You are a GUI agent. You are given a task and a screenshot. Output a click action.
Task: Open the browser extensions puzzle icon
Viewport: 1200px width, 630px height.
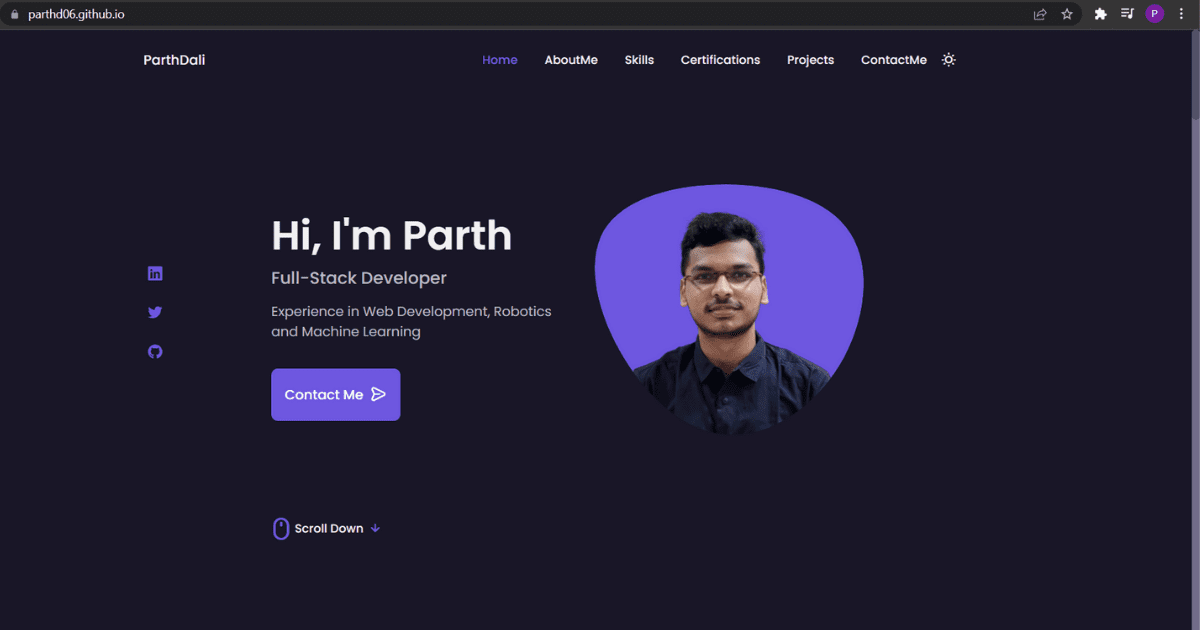pos(1100,14)
